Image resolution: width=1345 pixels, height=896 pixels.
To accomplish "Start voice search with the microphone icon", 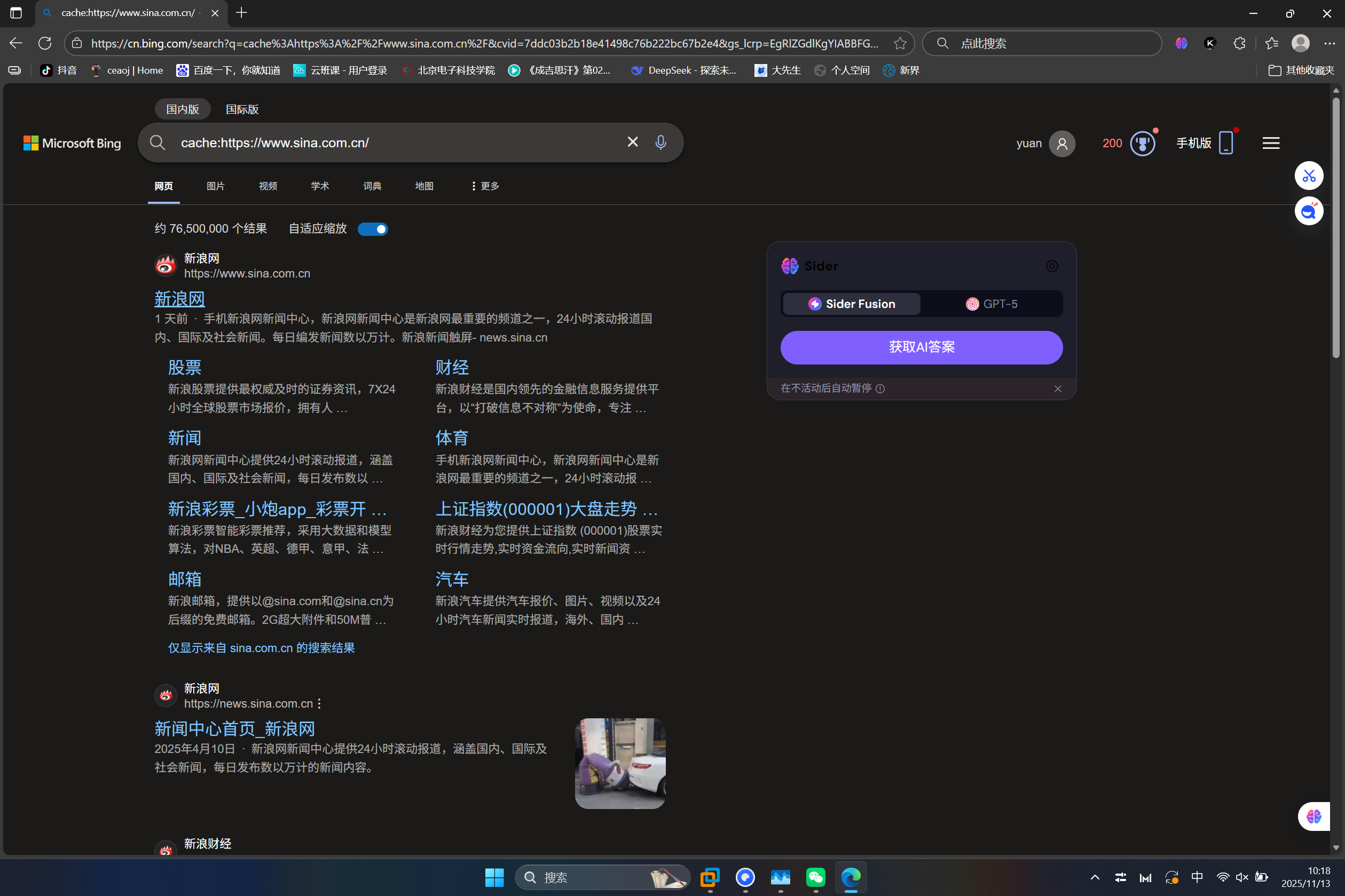I will coord(660,142).
